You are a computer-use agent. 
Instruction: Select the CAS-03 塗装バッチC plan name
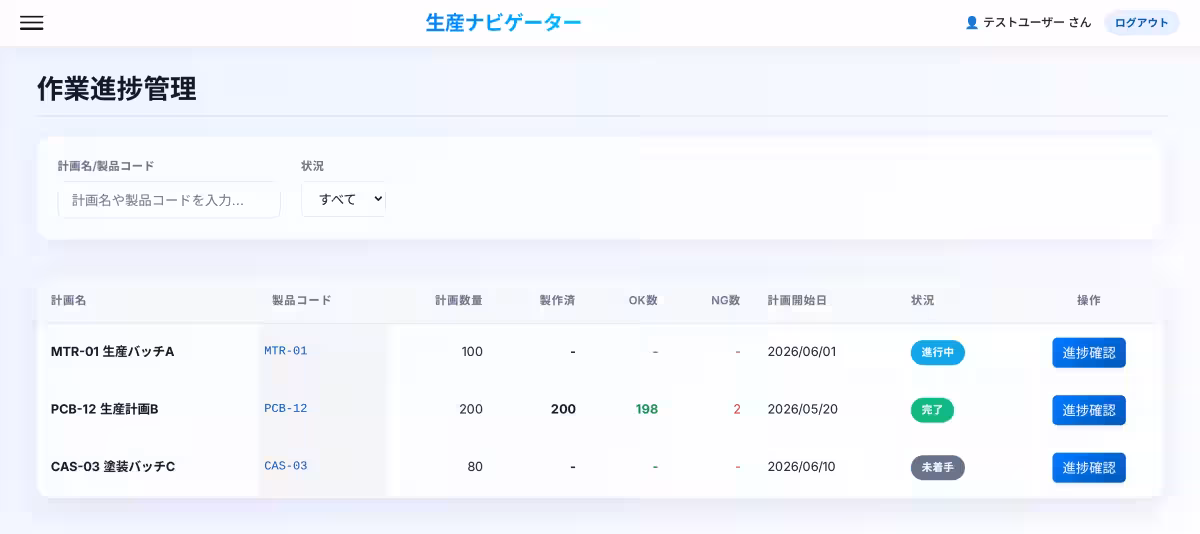(x=113, y=467)
